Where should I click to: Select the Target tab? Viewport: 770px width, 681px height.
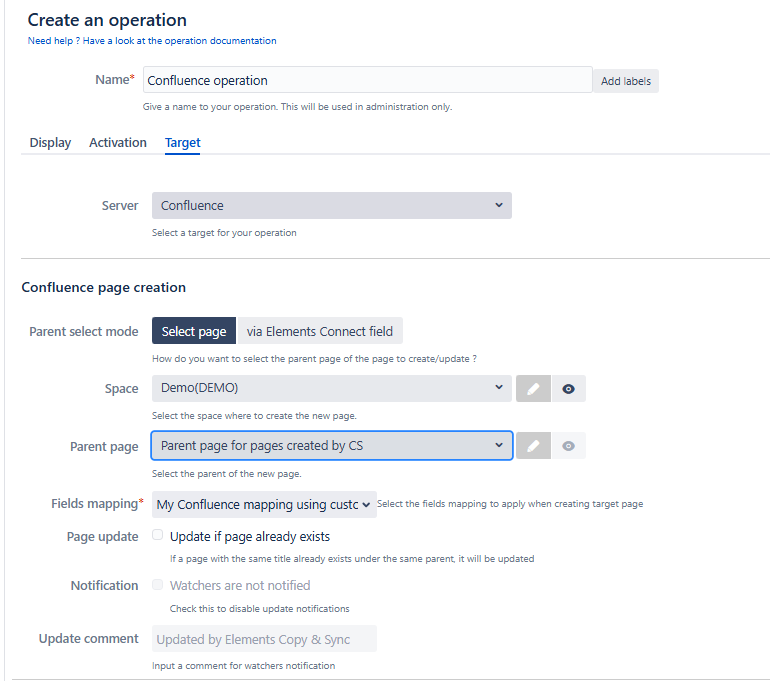[183, 143]
